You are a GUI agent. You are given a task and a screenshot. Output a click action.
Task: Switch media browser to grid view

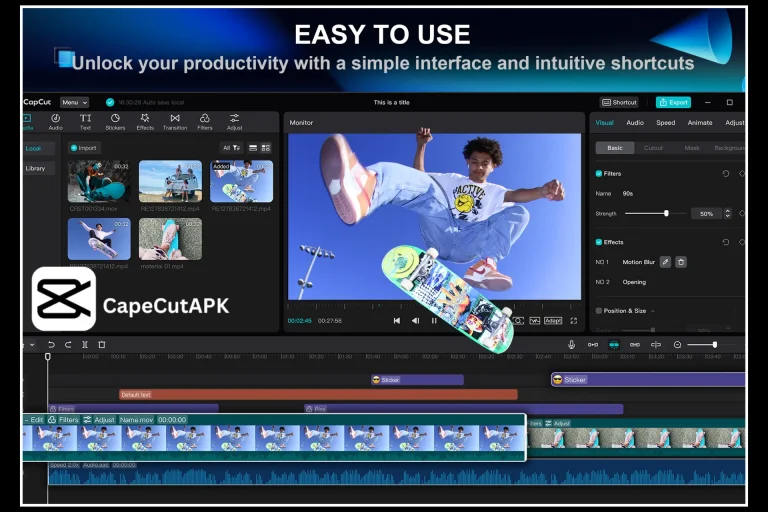(x=266, y=148)
